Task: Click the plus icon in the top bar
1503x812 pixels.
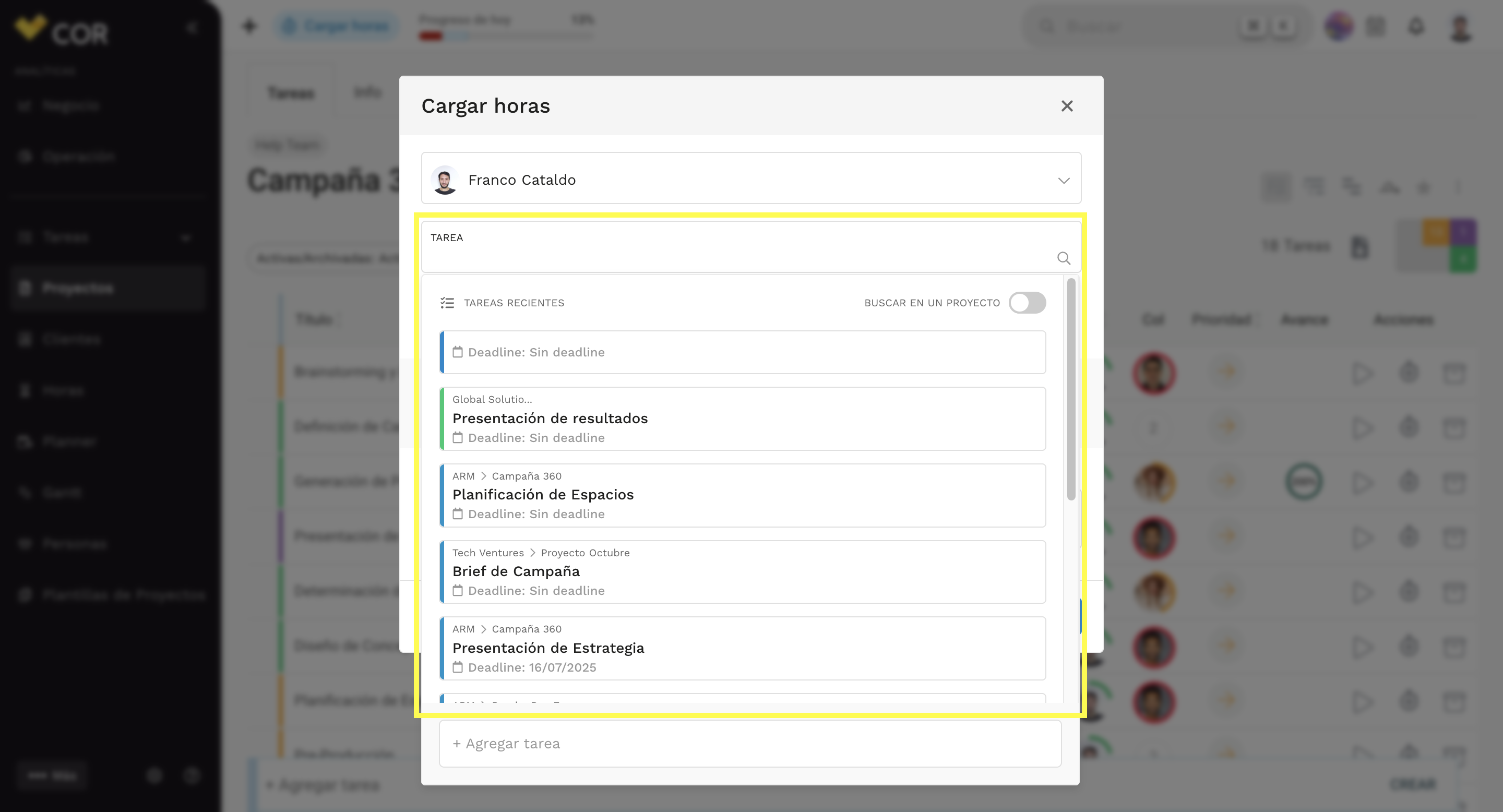Action: click(x=250, y=26)
